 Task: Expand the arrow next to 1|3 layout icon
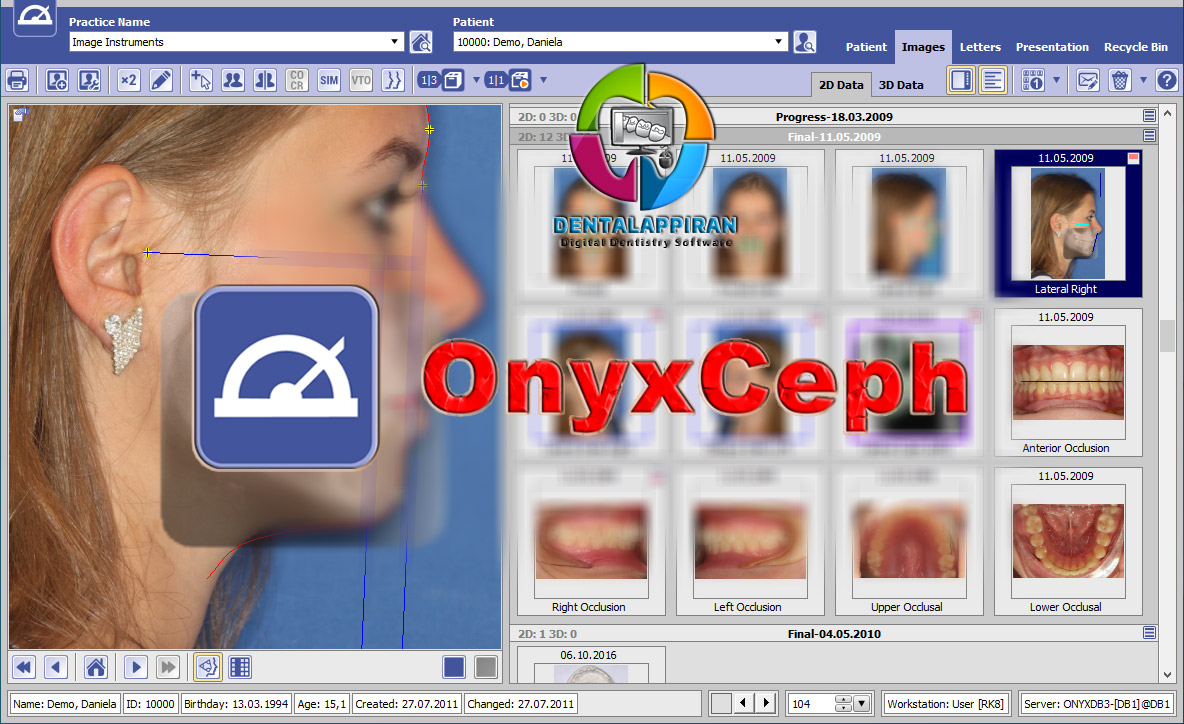pyautogui.click(x=476, y=80)
